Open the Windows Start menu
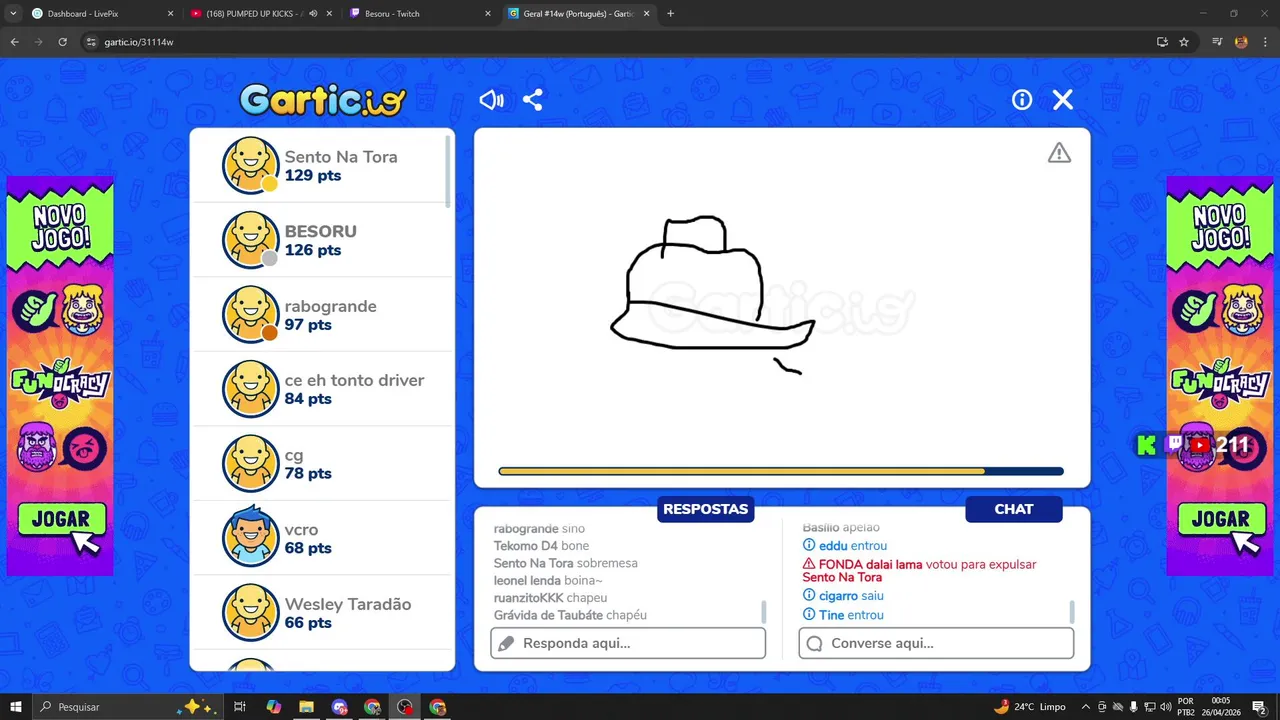 [x=15, y=707]
